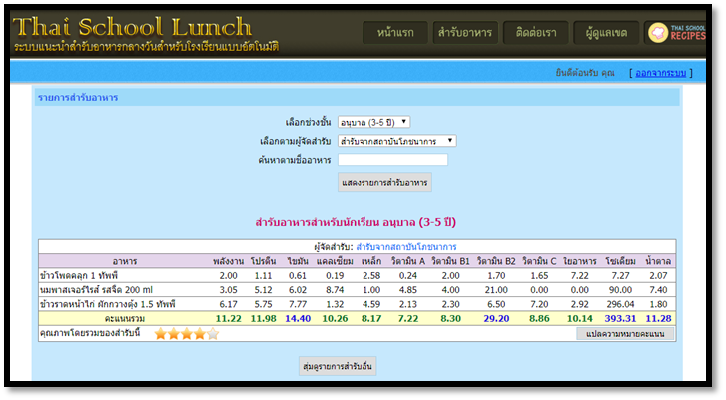Open the สำรับจากสถาบันโภชนาการ link in table header
Viewport: 726px width, 400px height.
click(x=406, y=247)
